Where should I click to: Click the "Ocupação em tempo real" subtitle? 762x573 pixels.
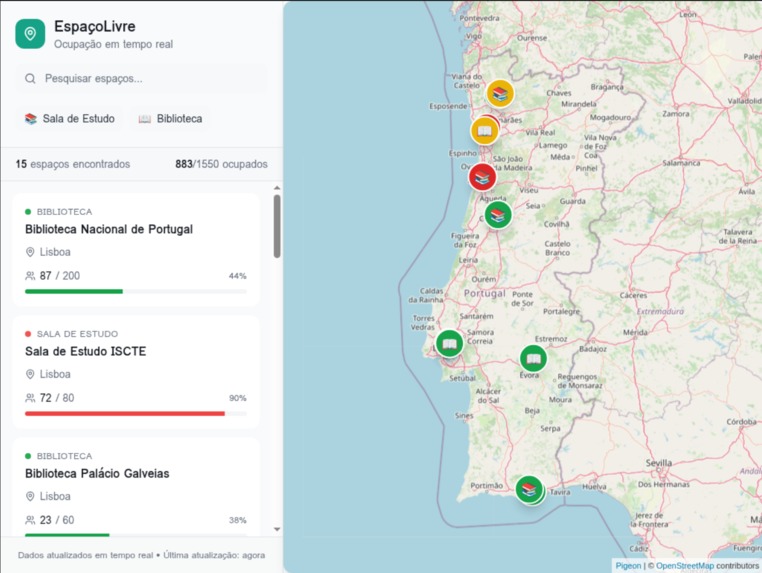pyautogui.click(x=113, y=44)
